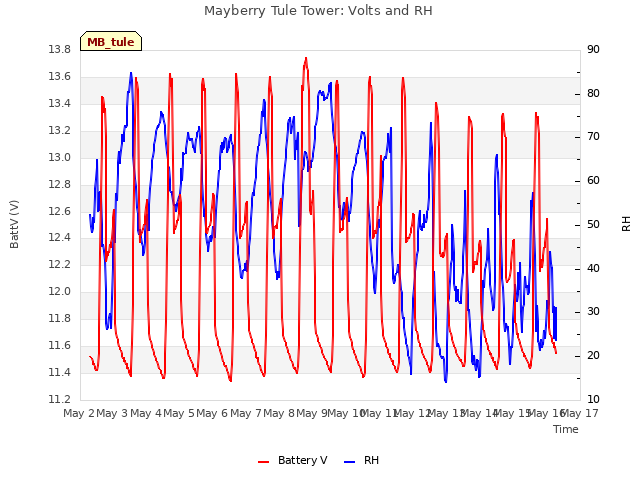
Task: Click the MB_tule label box
Action: tap(111, 41)
